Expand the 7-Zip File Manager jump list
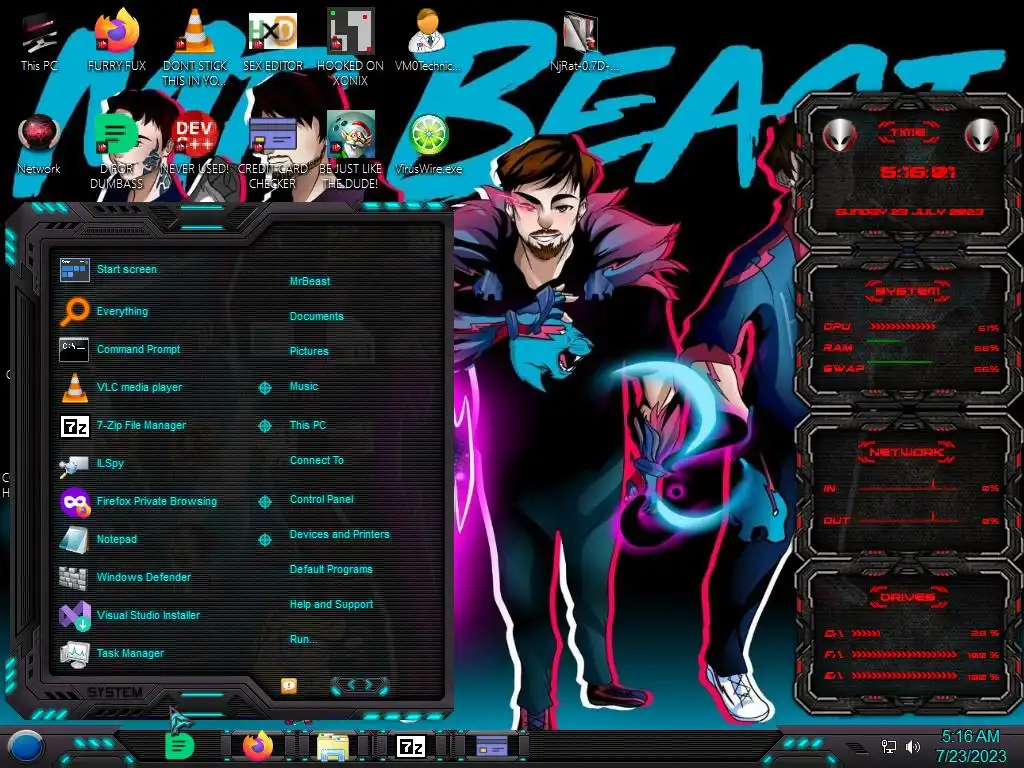Screen dimensions: 1024x768 tap(264, 426)
